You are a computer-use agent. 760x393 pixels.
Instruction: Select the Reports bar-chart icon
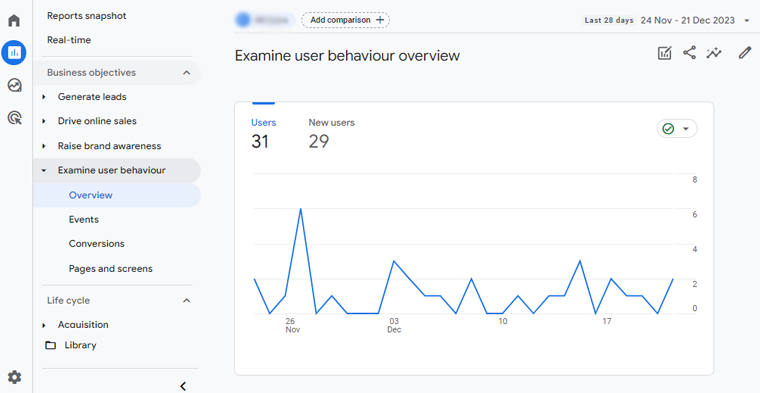coord(14,53)
